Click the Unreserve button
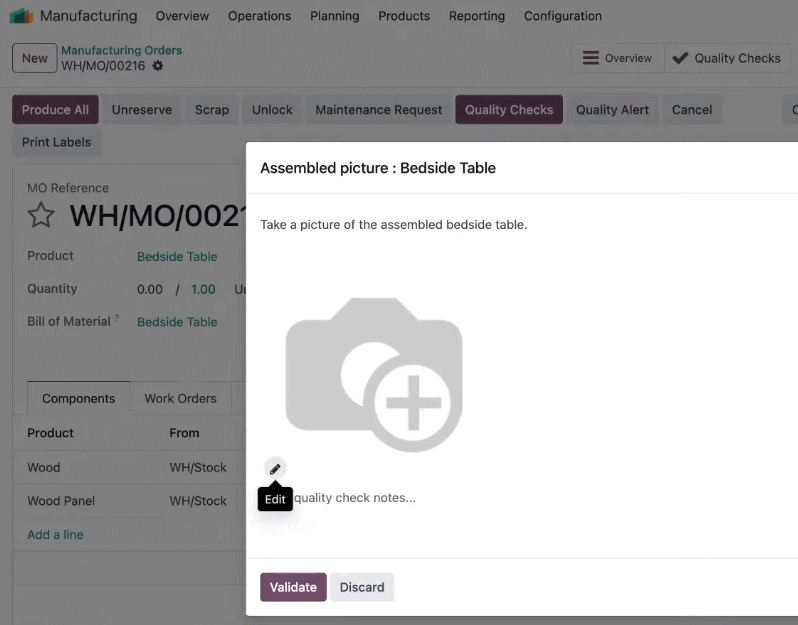The width and height of the screenshot is (798, 625). pos(142,109)
